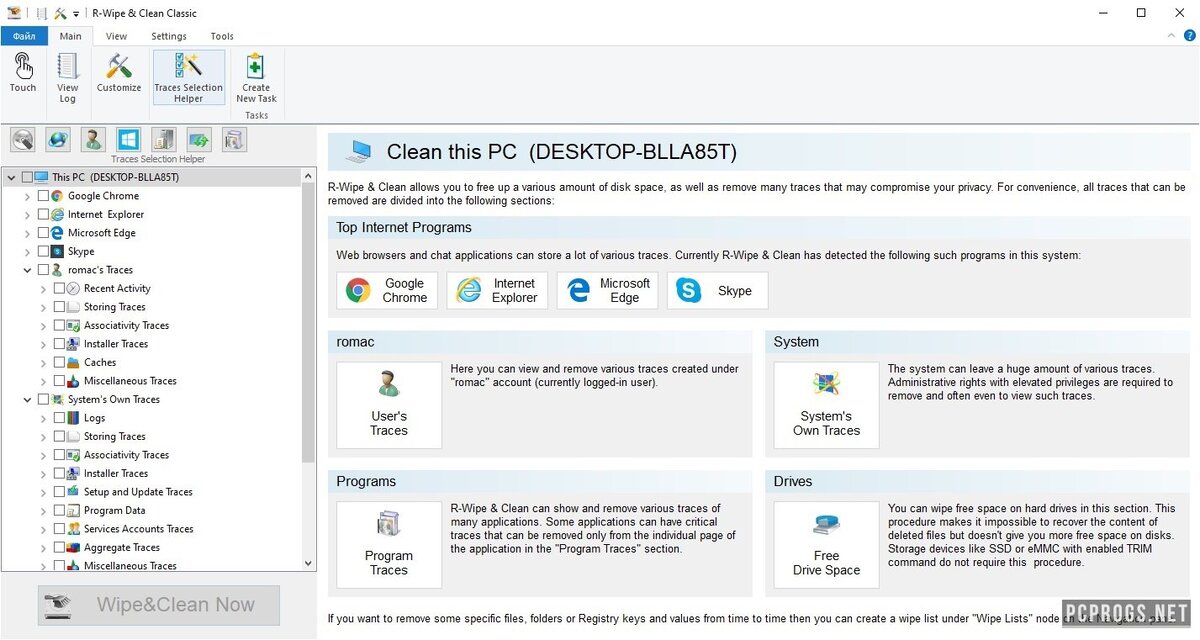The width and height of the screenshot is (1200, 640).
Task: Check the Google Chrome tree checkbox
Action: tap(43, 196)
